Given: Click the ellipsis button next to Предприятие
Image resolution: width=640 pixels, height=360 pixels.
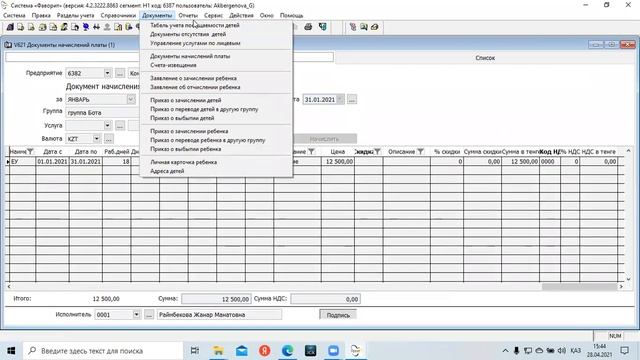Looking at the screenshot, I should [120, 73].
